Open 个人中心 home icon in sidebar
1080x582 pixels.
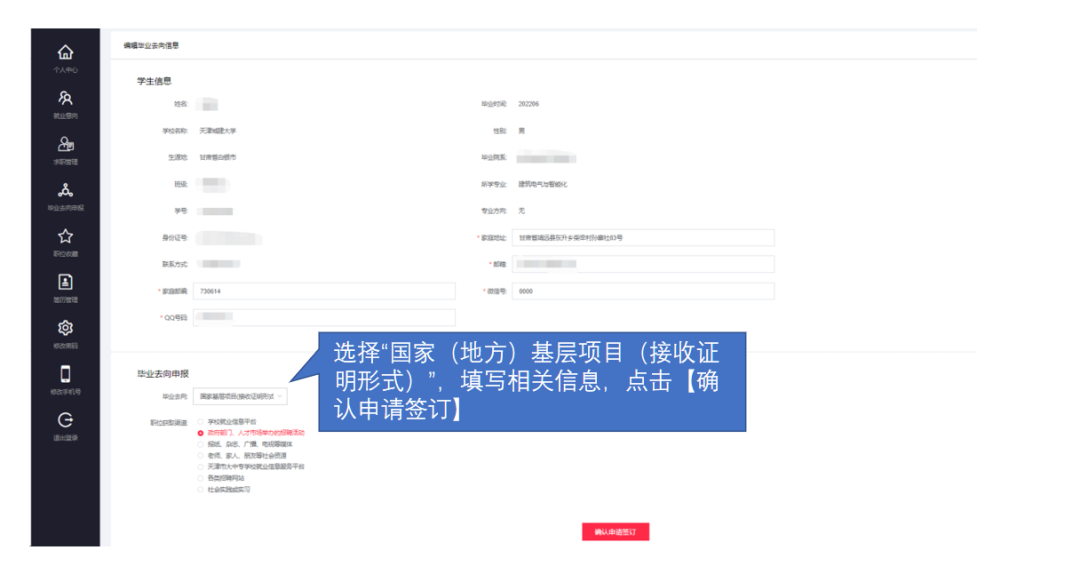65,53
